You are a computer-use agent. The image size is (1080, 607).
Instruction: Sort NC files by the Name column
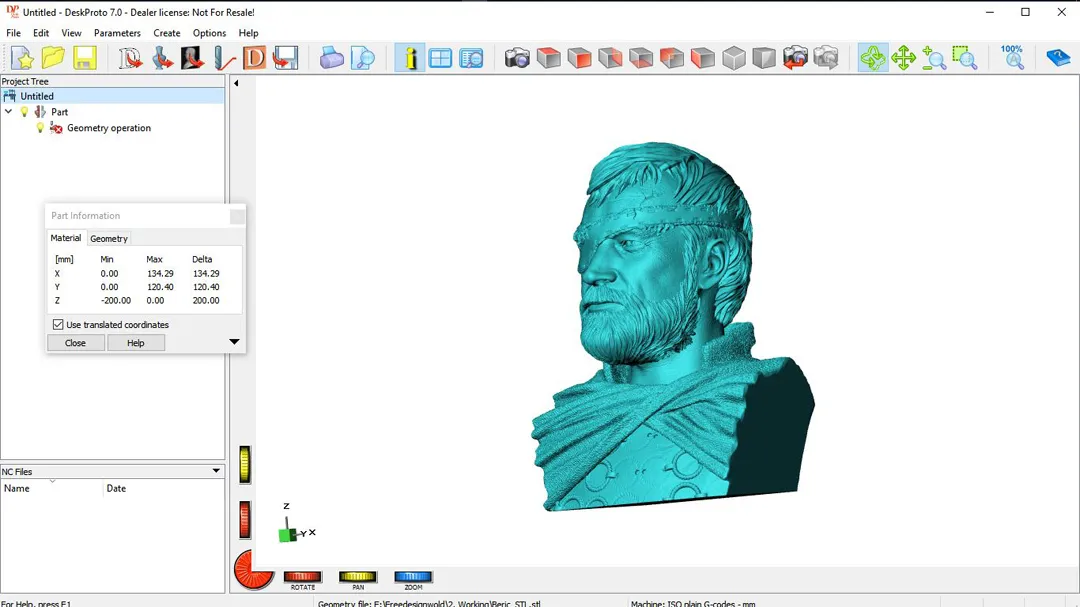[52, 488]
